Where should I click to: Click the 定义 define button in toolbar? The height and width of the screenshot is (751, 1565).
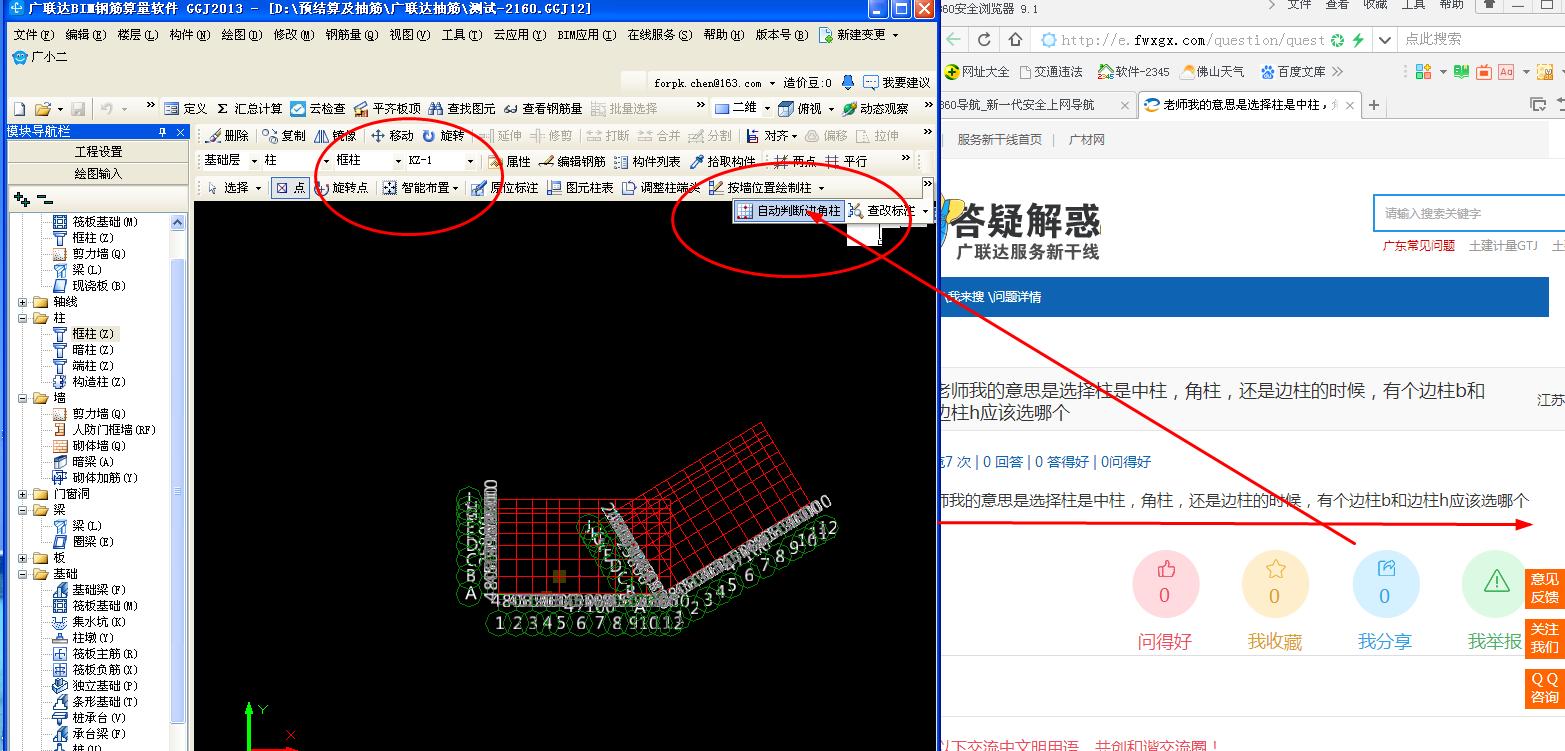click(x=185, y=108)
